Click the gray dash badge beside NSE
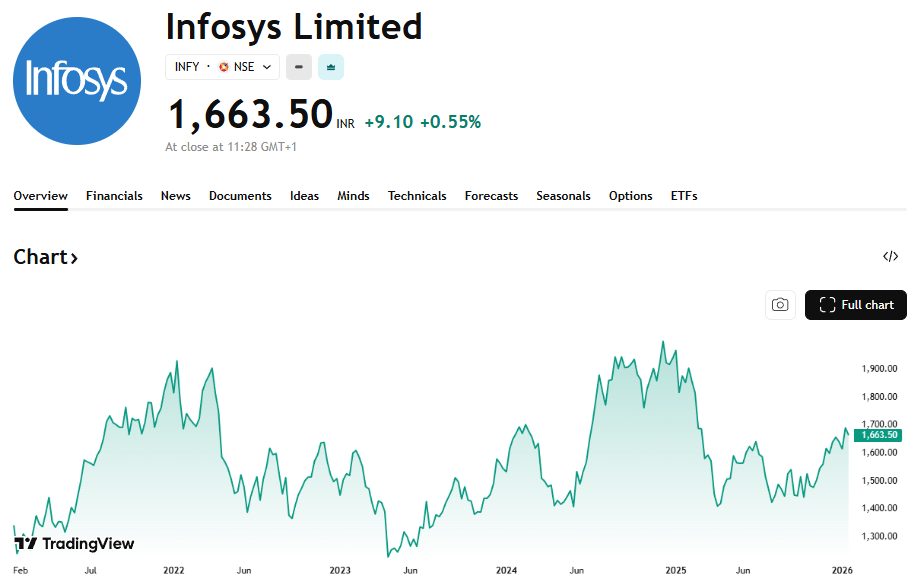Image resolution: width=913 pixels, height=583 pixels. point(299,67)
